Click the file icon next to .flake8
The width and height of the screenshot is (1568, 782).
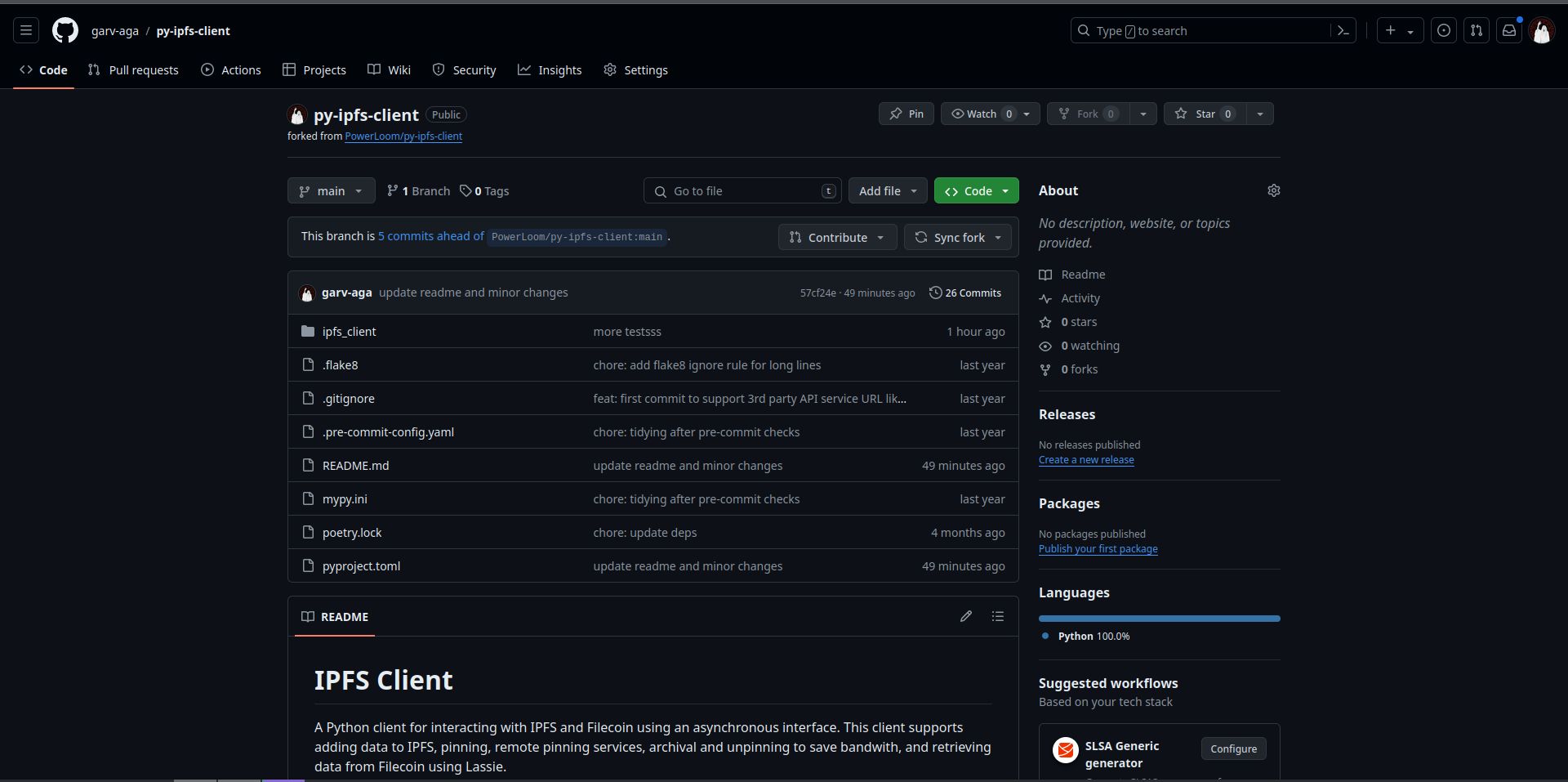click(x=308, y=364)
